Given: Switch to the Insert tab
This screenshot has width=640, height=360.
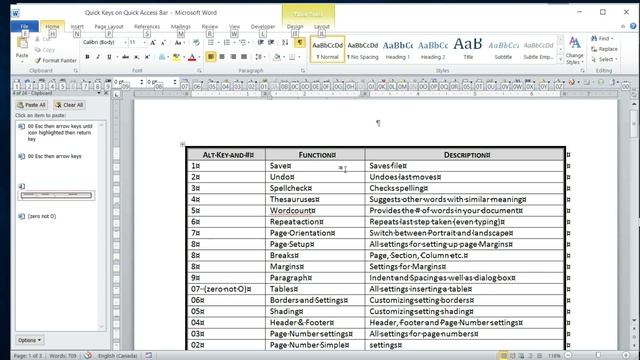Looking at the screenshot, I should 77,26.
